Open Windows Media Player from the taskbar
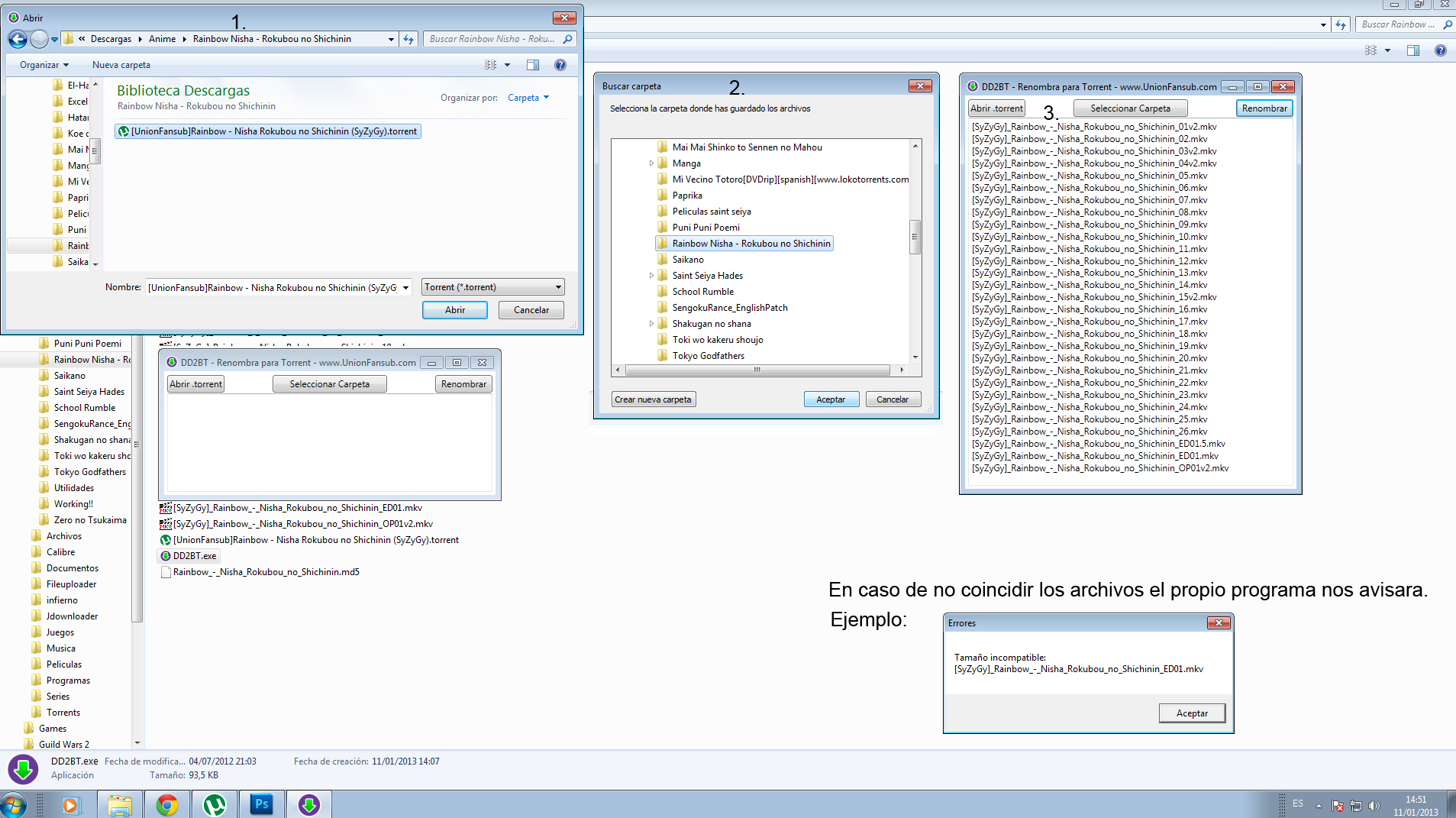Viewport: 1456px width, 818px height. point(70,804)
